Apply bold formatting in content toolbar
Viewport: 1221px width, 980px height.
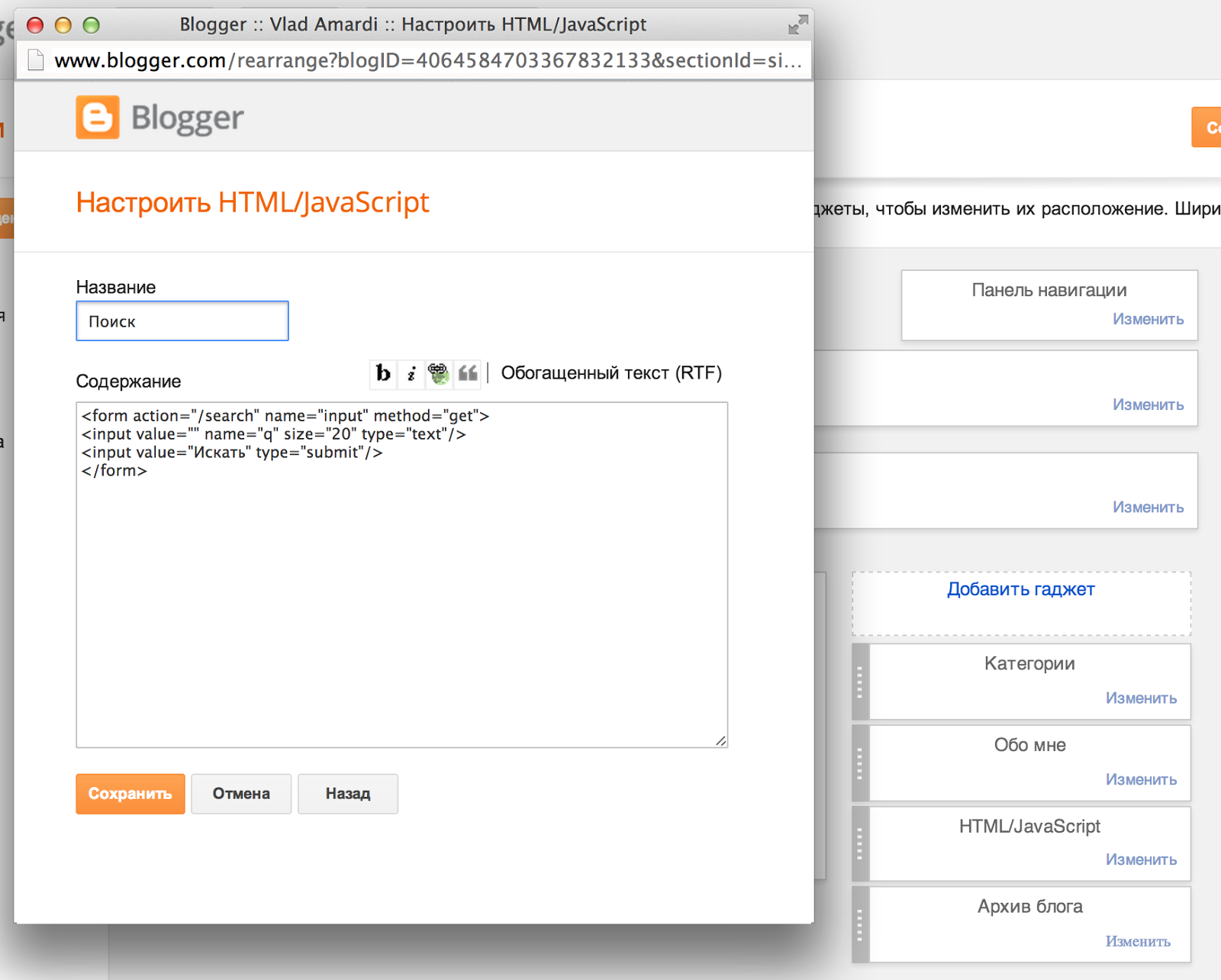383,373
